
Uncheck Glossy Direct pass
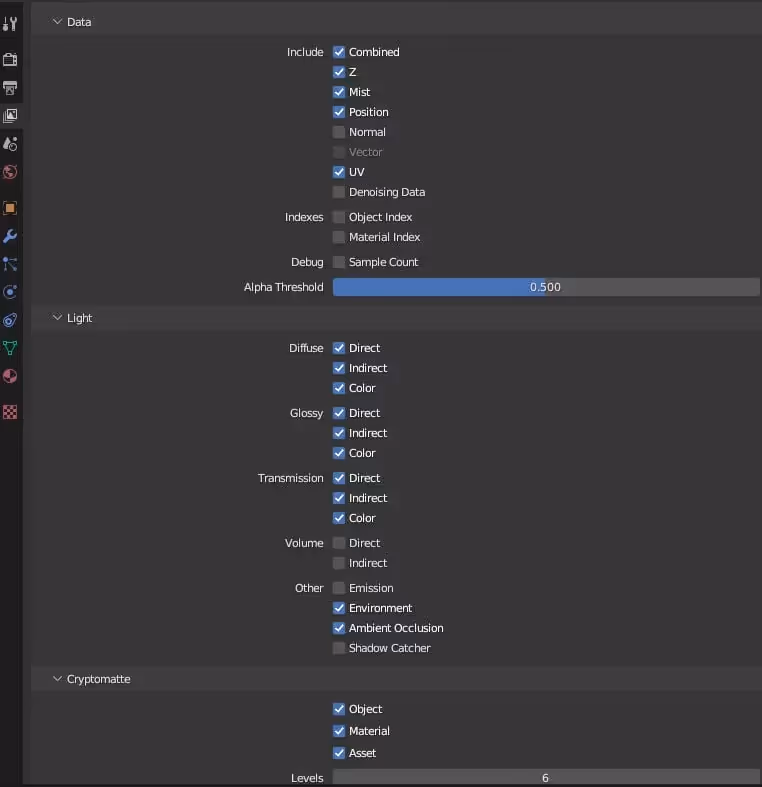coord(339,413)
